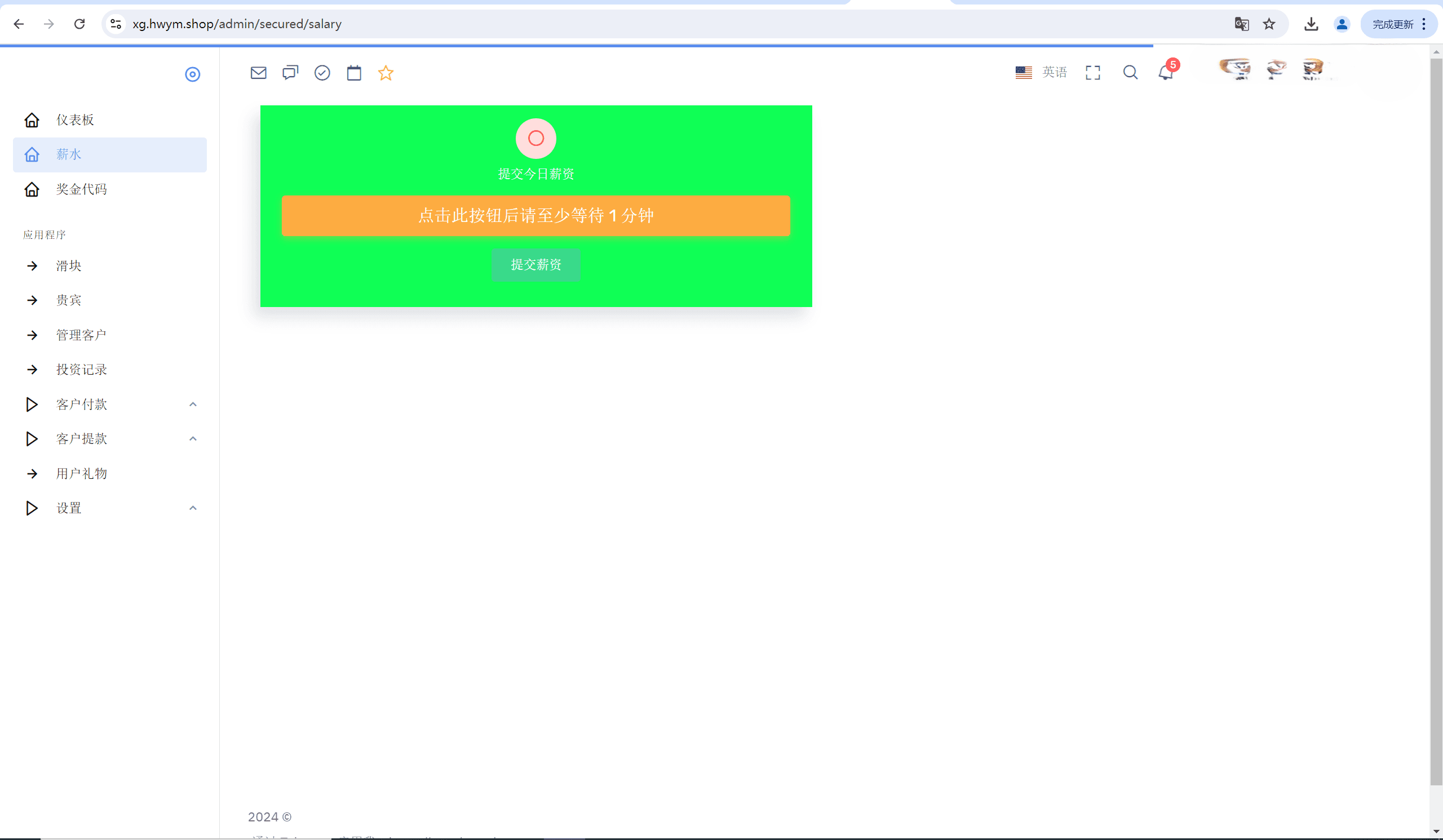
Task: Click the red circle salary icon
Action: tap(536, 139)
